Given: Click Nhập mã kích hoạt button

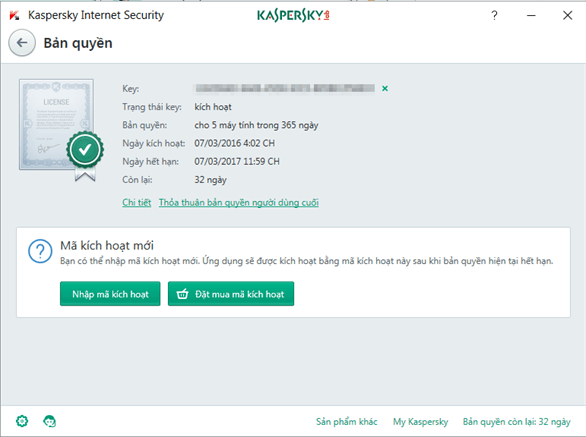Looking at the screenshot, I should coord(110,294).
